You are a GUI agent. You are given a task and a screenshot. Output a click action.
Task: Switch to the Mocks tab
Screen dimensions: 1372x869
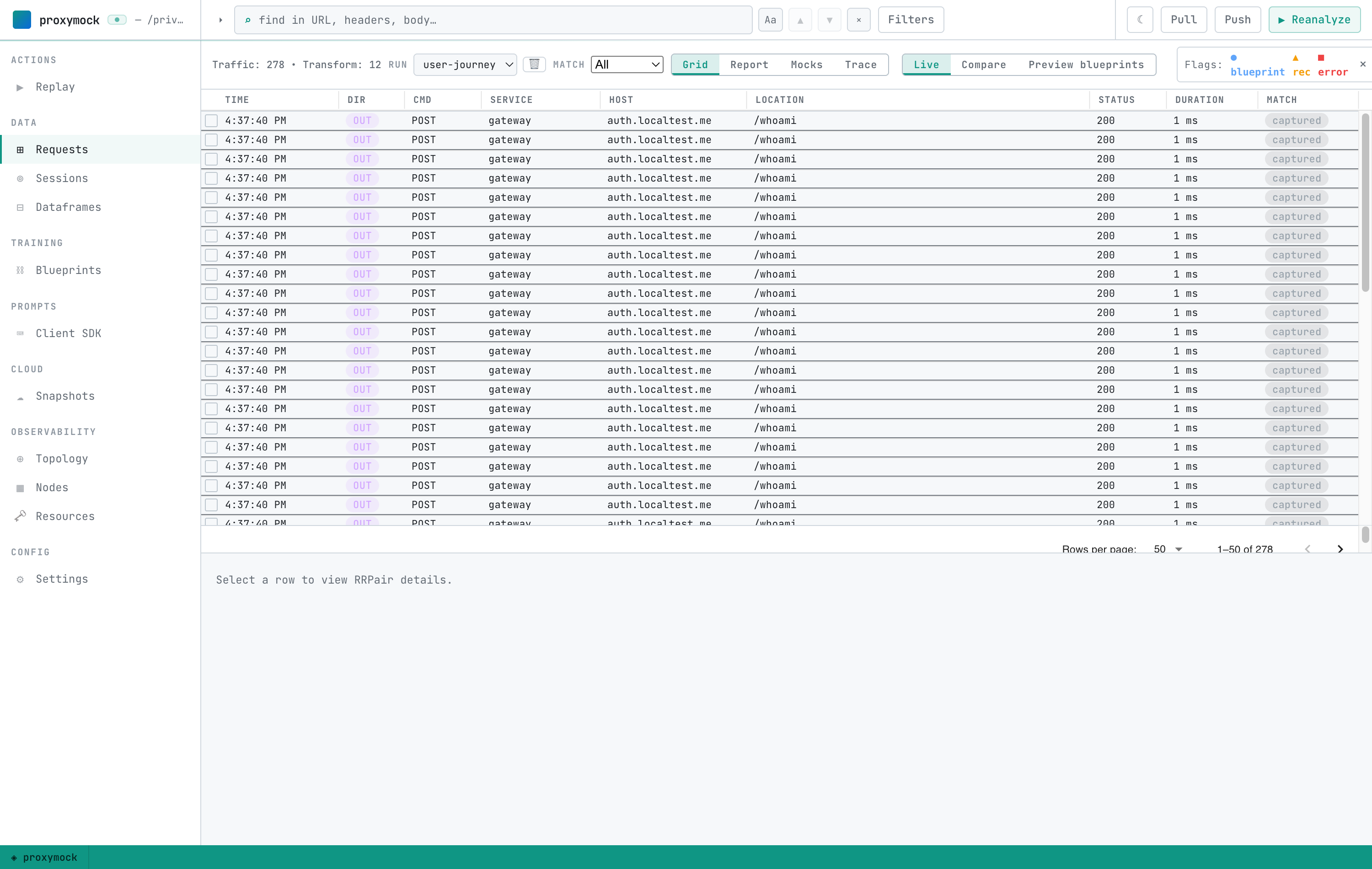point(806,64)
